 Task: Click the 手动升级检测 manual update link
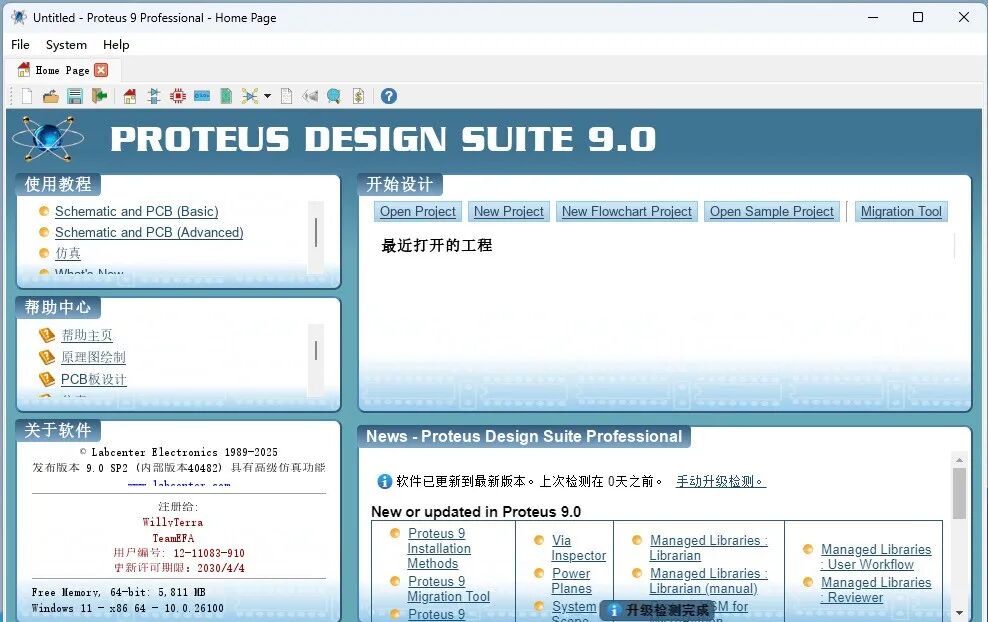pos(721,481)
